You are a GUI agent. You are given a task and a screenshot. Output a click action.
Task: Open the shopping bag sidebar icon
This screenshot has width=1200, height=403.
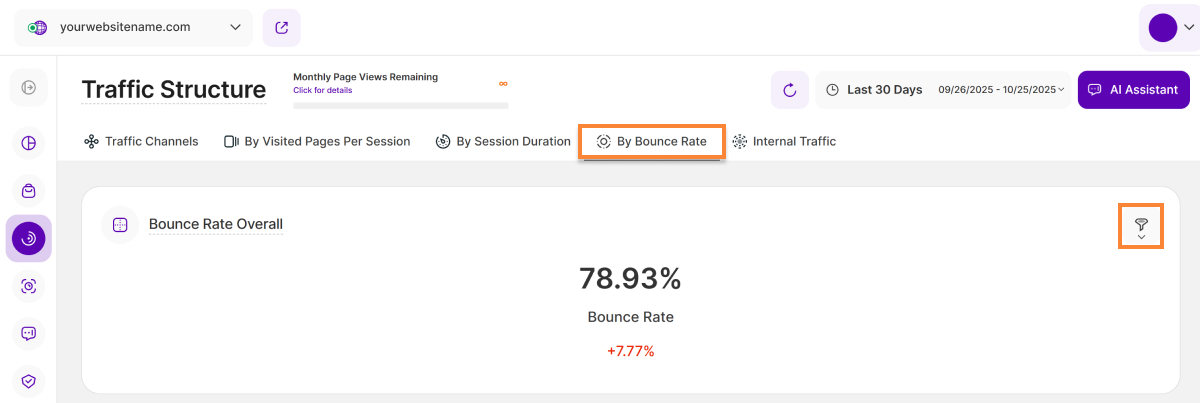click(x=29, y=190)
